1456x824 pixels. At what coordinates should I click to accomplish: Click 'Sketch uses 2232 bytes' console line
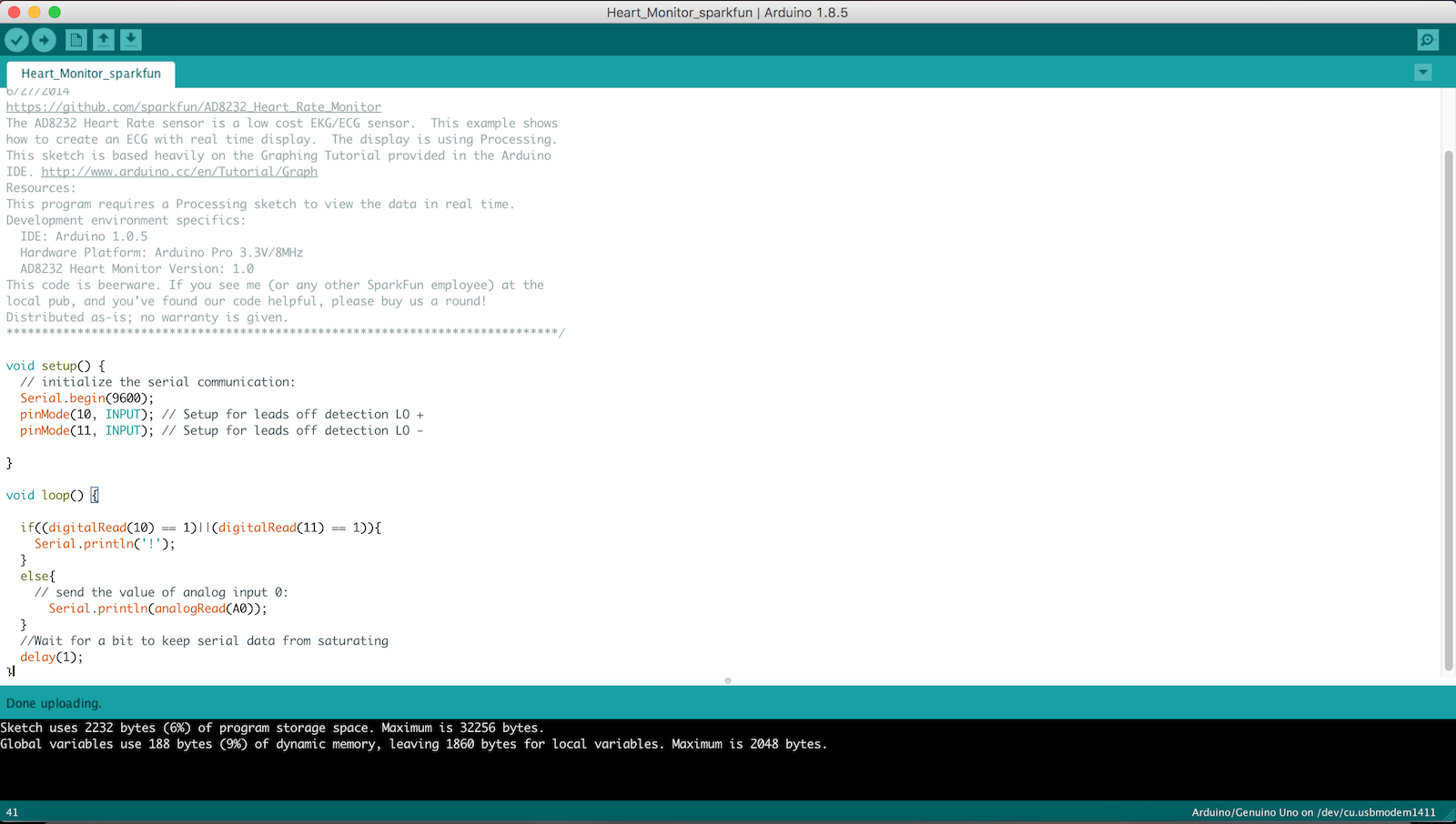(272, 728)
